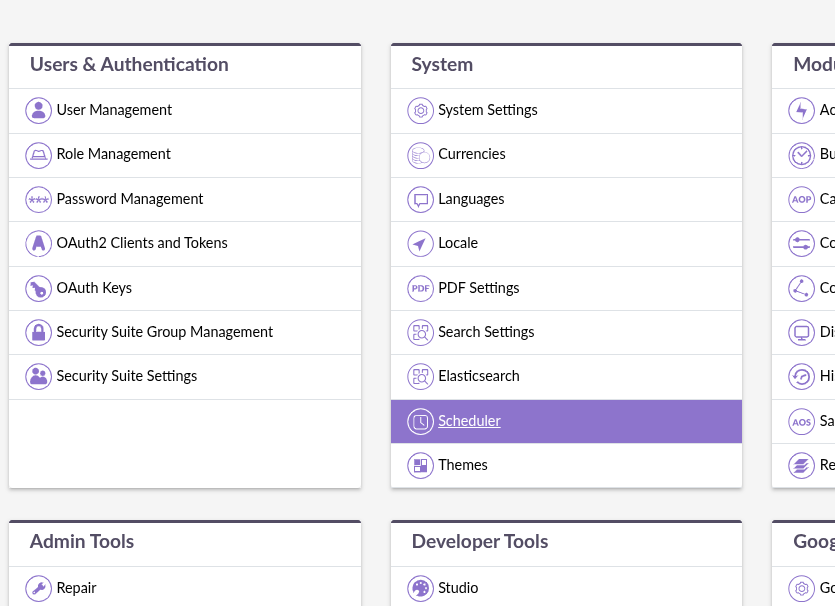The image size is (835, 606).
Task: Click the System Settings gear icon
Action: (420, 110)
